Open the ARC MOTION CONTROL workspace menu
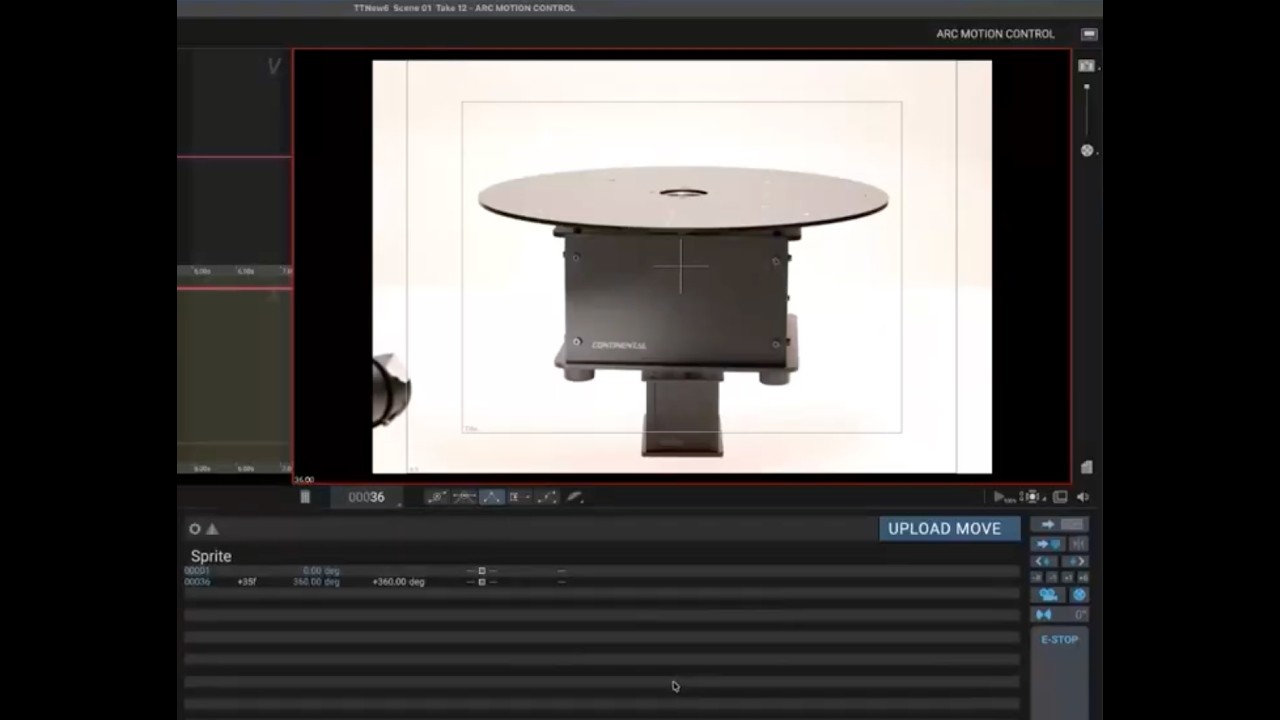 (995, 33)
